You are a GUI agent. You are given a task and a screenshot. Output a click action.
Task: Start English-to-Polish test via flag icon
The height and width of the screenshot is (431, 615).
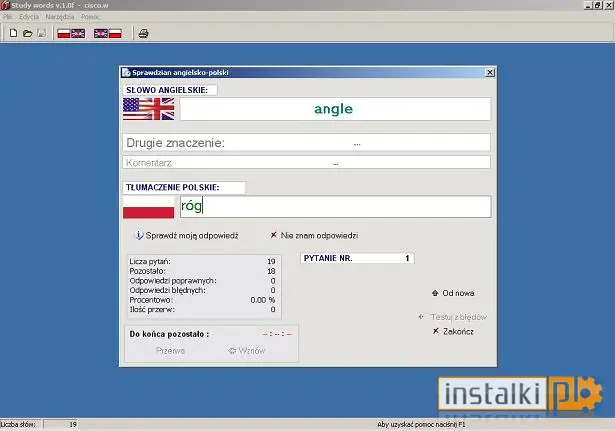point(108,34)
